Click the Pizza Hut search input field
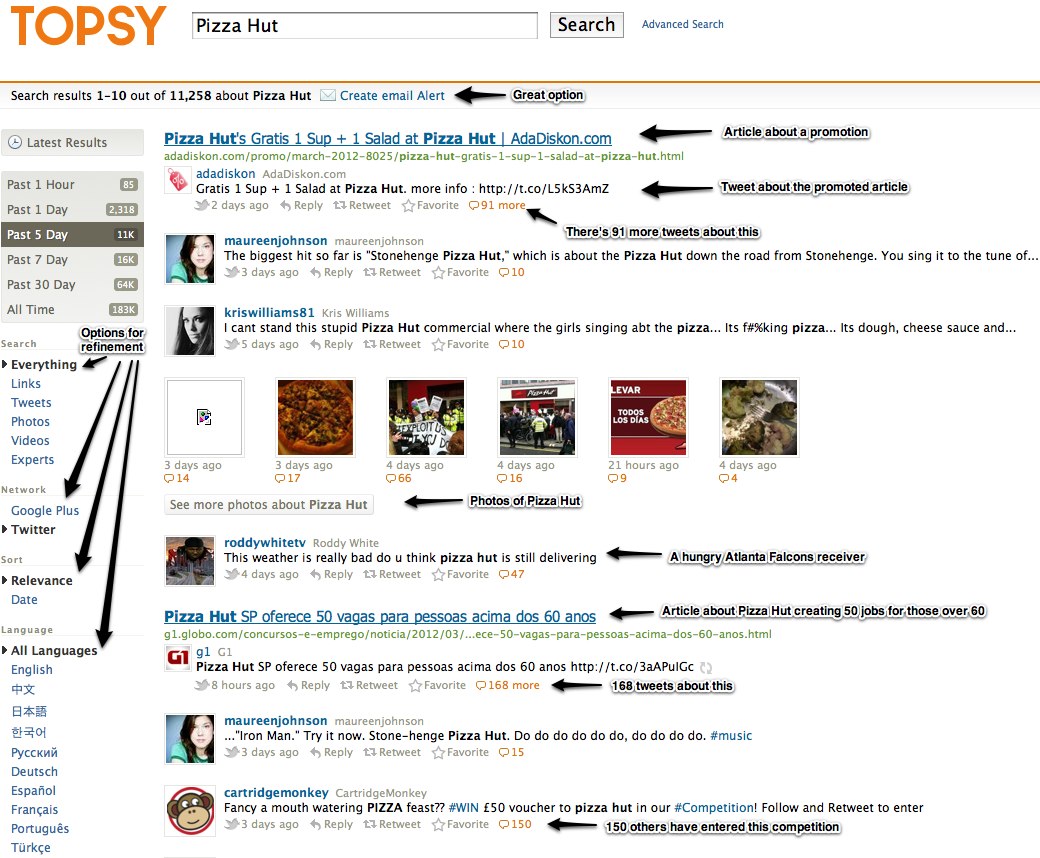 point(365,25)
